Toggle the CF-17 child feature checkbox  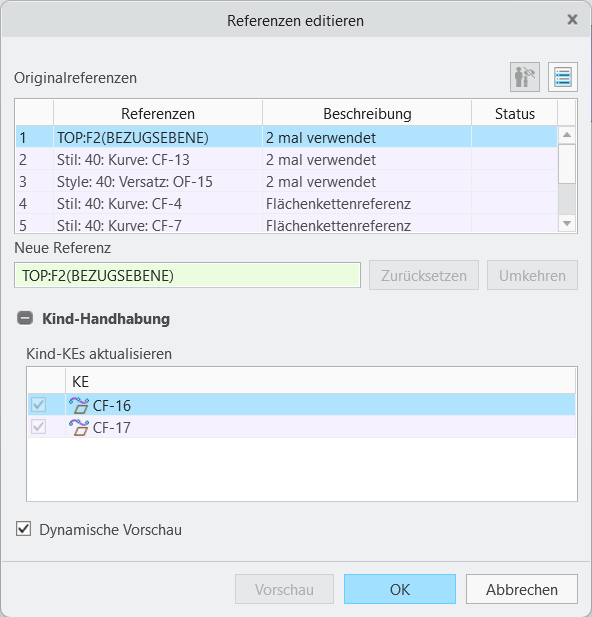(x=39, y=427)
